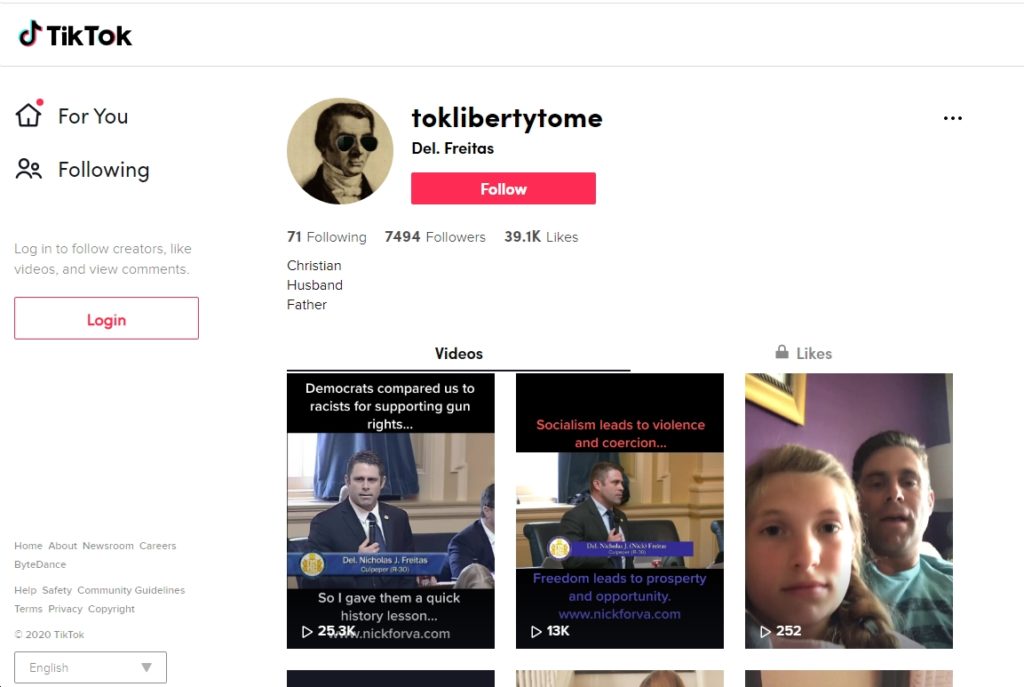Screen dimensions: 1024x687
Task: Open the For You home icon
Action: click(29, 114)
